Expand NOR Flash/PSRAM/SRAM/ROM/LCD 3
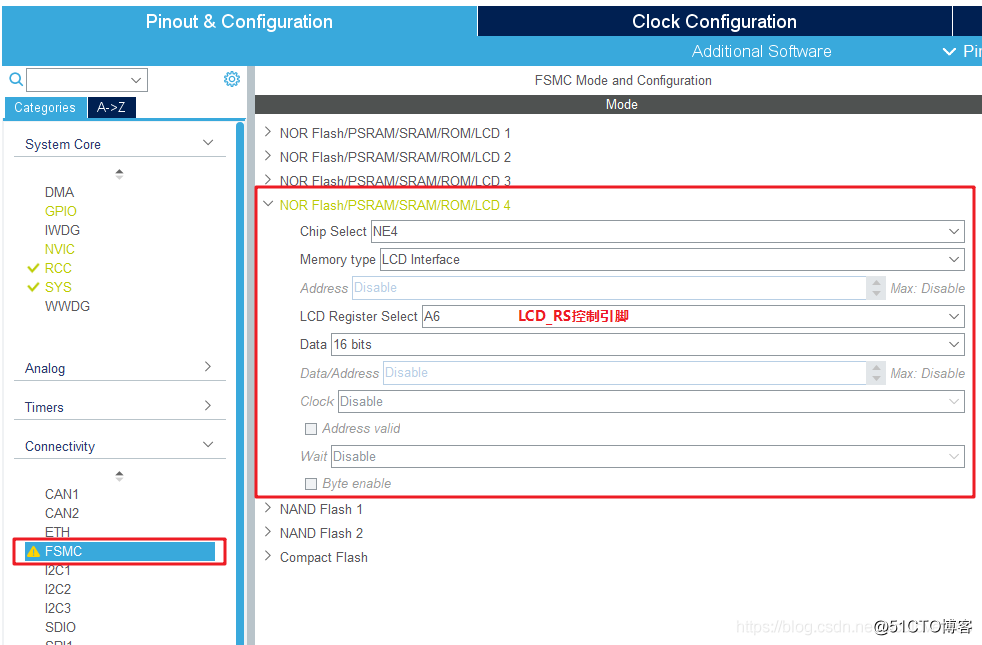This screenshot has width=982, height=645. click(268, 180)
